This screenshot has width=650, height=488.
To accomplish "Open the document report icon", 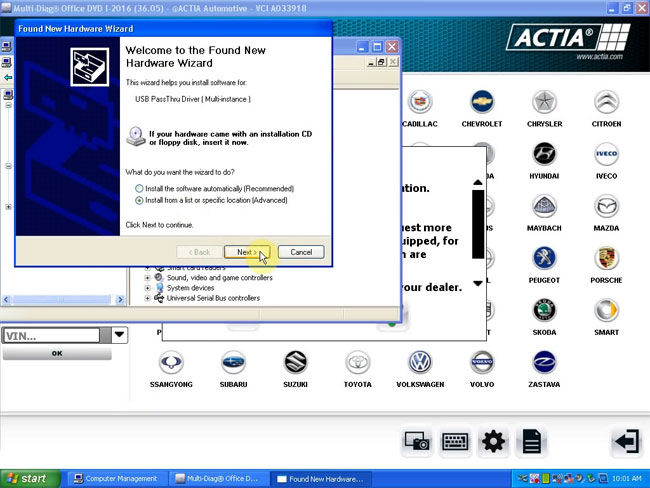I will (x=532, y=441).
